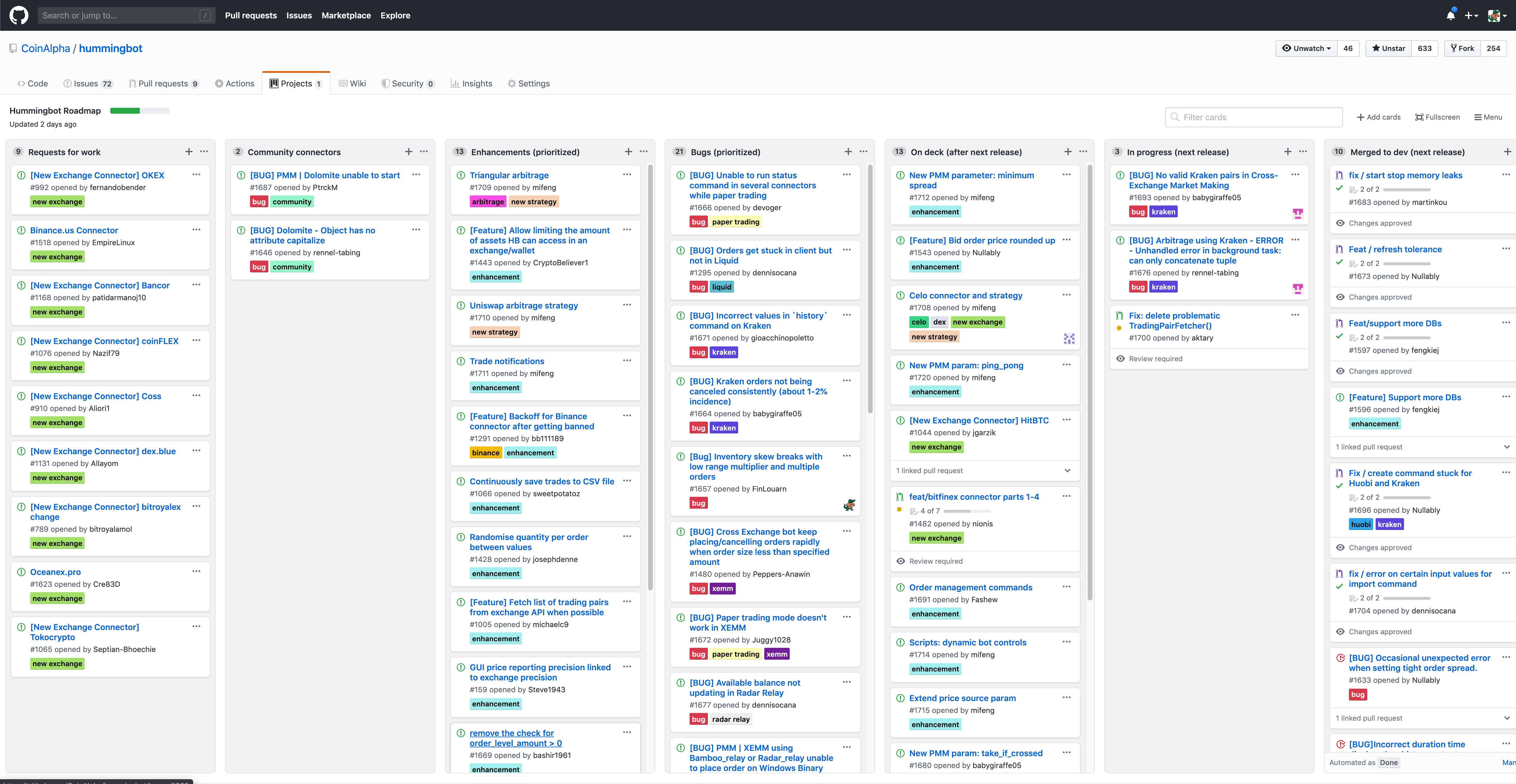1516x784 pixels.
Task: Focus the Search or jump to box
Action: [x=126, y=15]
